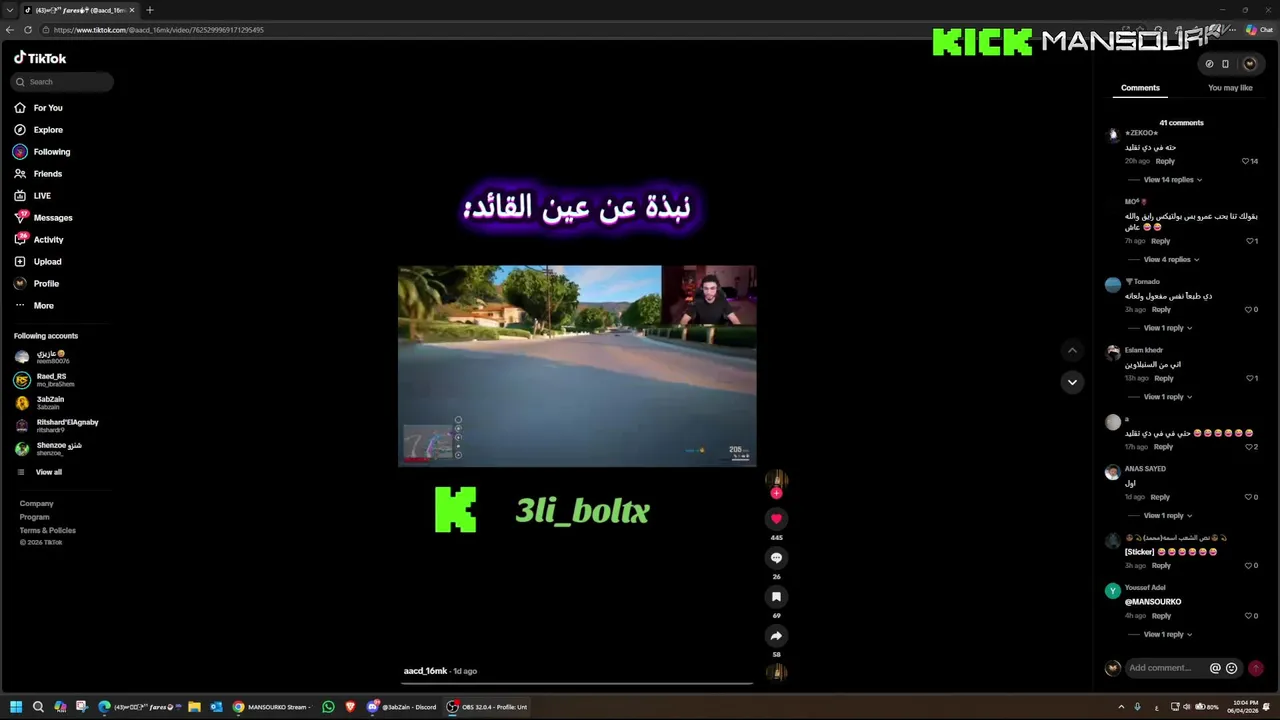Expand View 14 replies

1173,180
